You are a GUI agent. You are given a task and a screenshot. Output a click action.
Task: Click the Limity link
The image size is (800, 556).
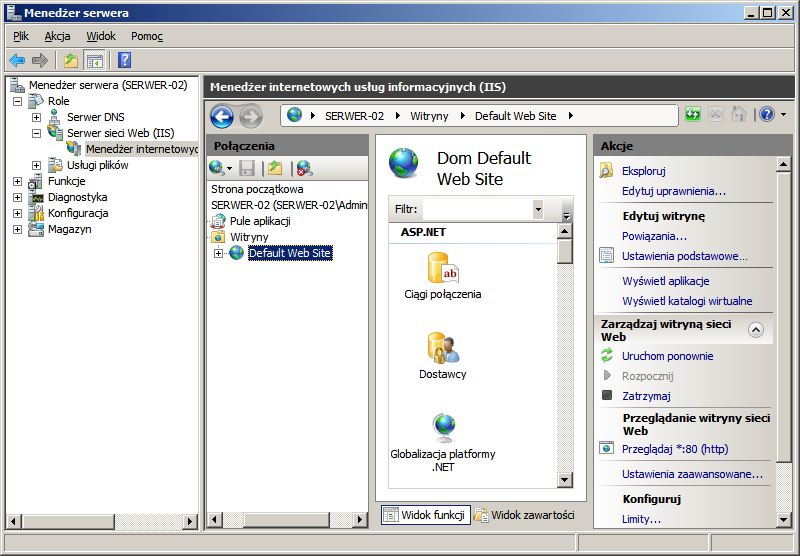point(641,519)
